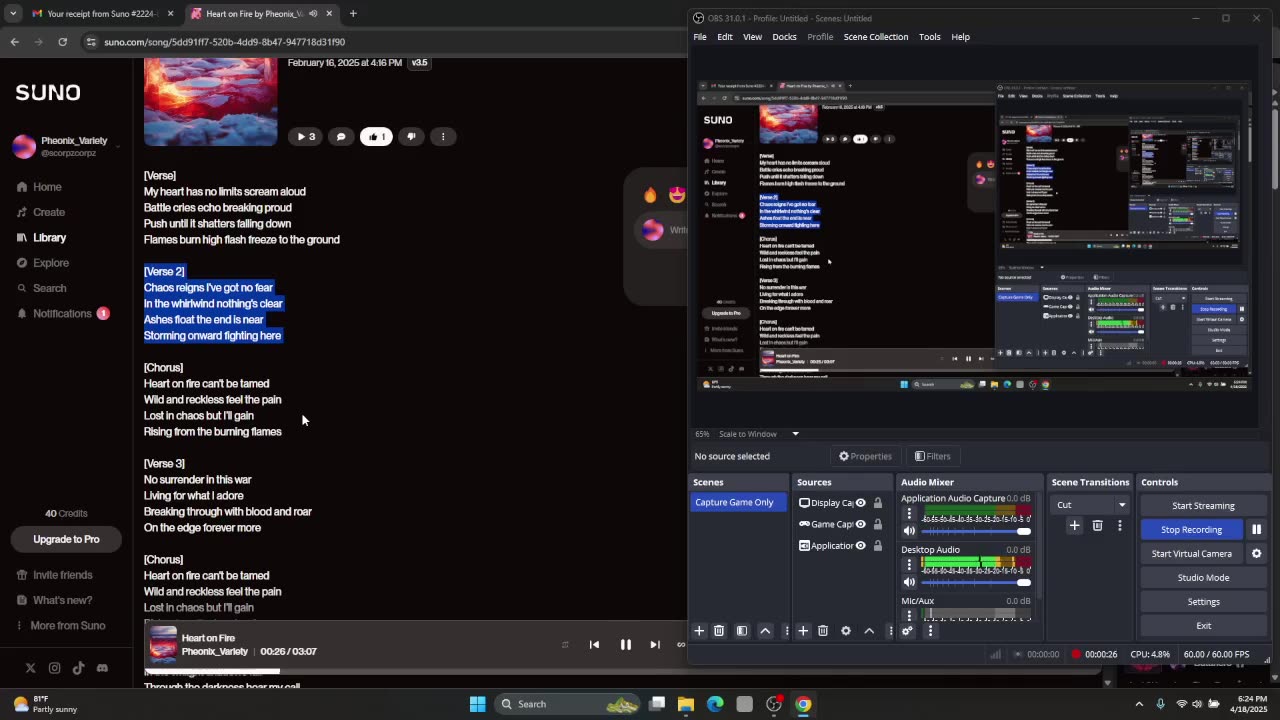Open the OBS Docks menu

(784, 37)
